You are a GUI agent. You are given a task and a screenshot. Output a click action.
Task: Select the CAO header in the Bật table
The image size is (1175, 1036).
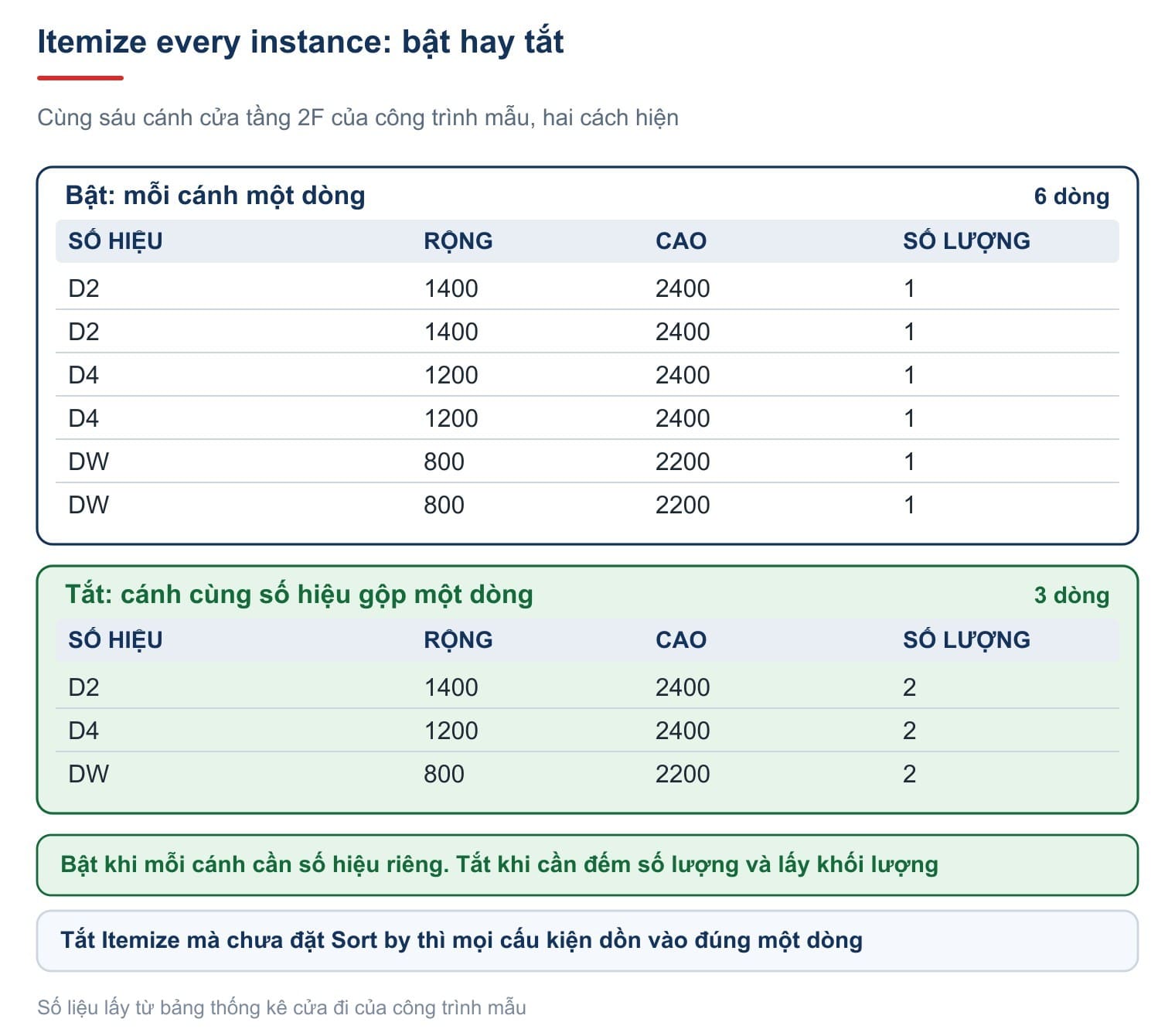click(680, 241)
